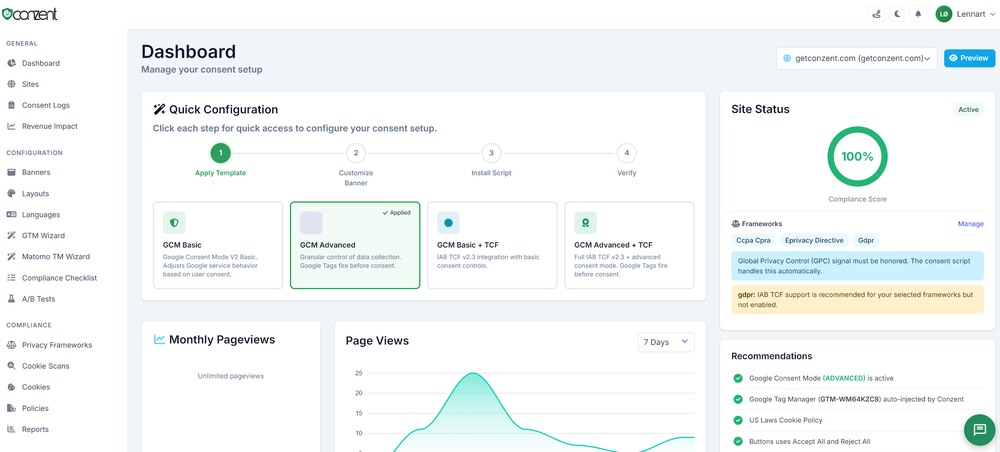Go to step 1 Apply Template
Image resolution: width=1000 pixels, height=452 pixels.
coord(221,153)
